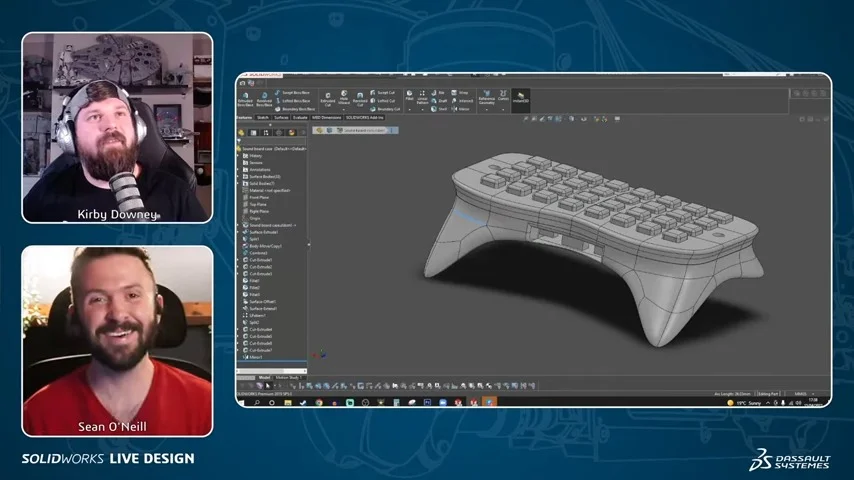
Task: Choose Boundary Boss/Base in the ribbon
Action: pos(295,109)
